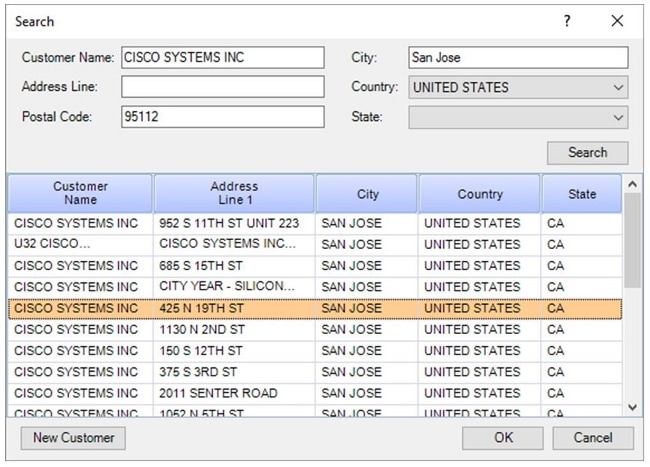Click the City field containing San Jose
The height and width of the screenshot is (467, 650).
518,57
